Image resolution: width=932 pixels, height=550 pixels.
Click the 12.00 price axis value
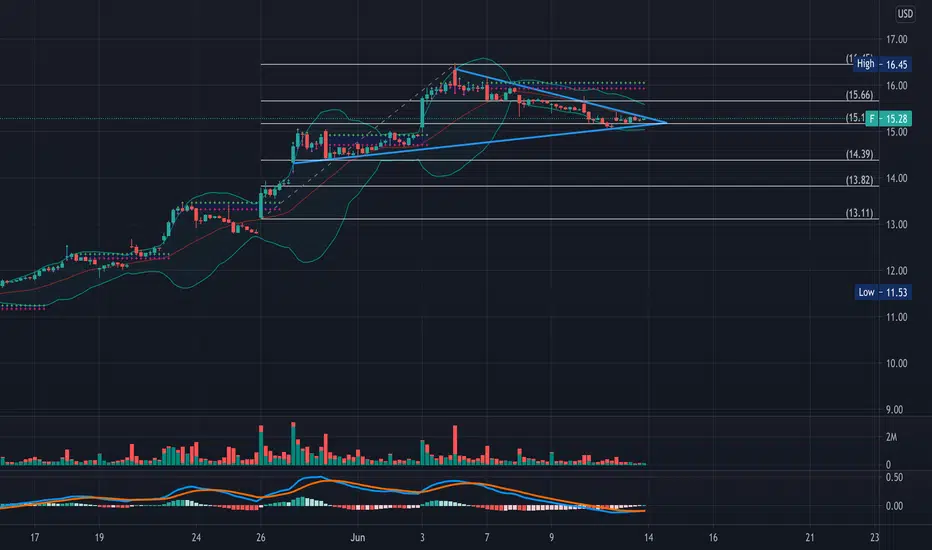pos(896,271)
